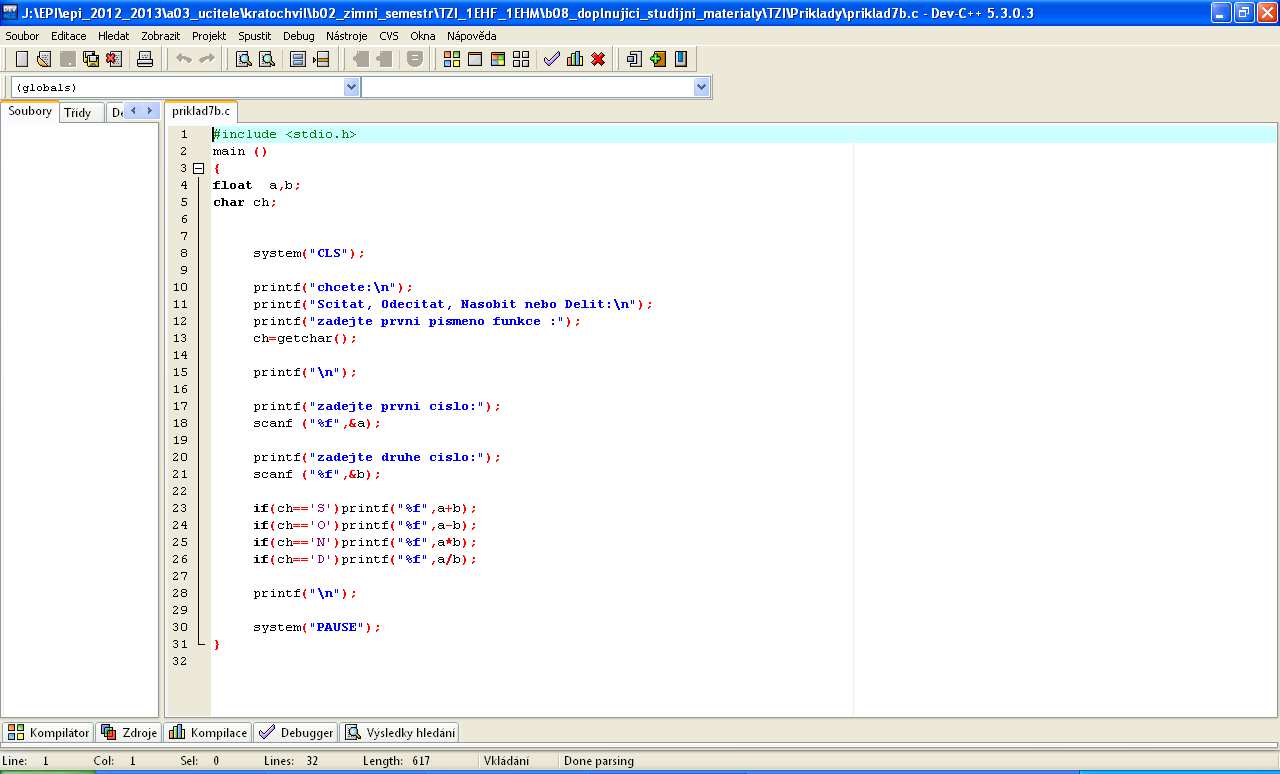Open the Projekt menu
This screenshot has width=1280, height=774.
click(x=210, y=36)
